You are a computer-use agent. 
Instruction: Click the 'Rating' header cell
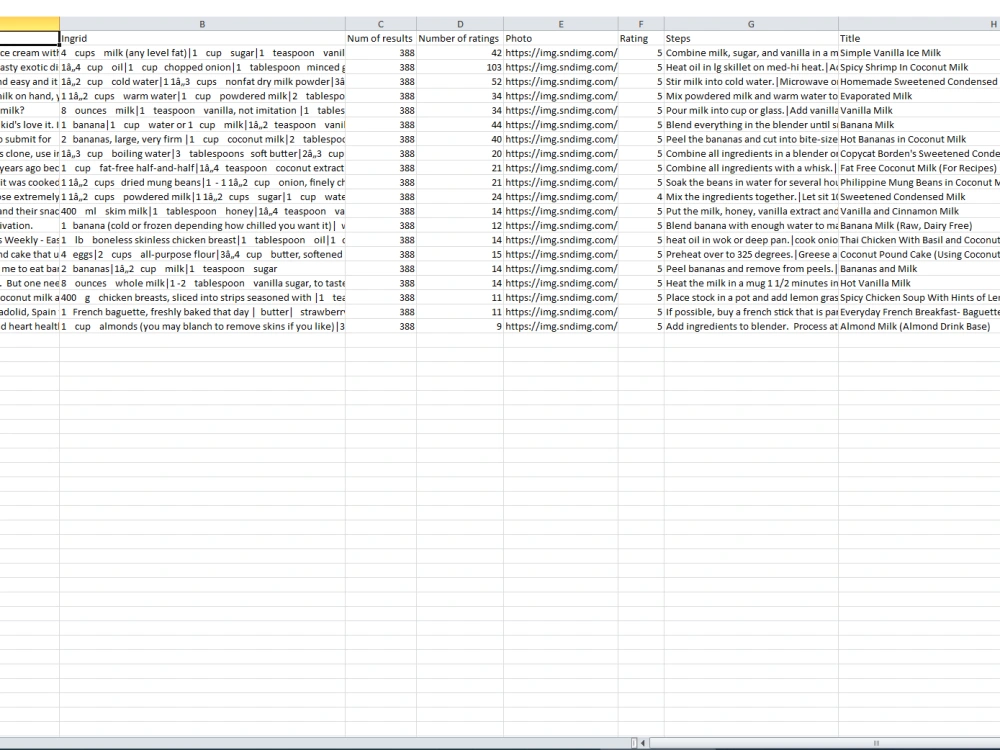point(641,38)
